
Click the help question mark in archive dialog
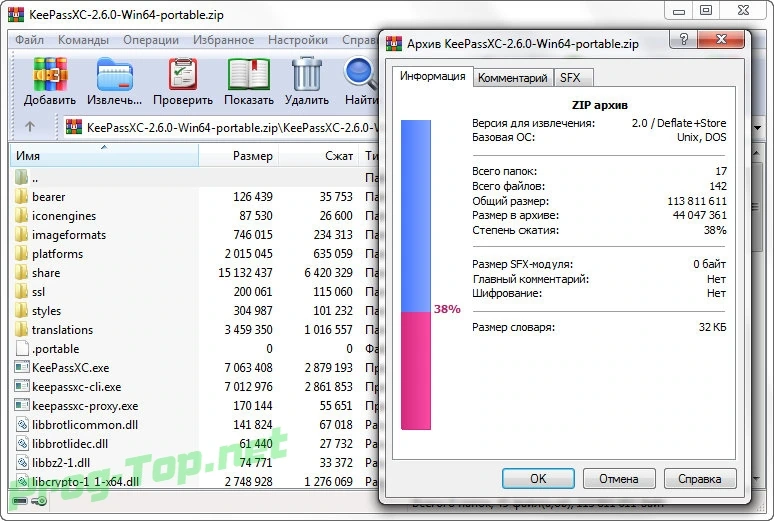point(684,39)
